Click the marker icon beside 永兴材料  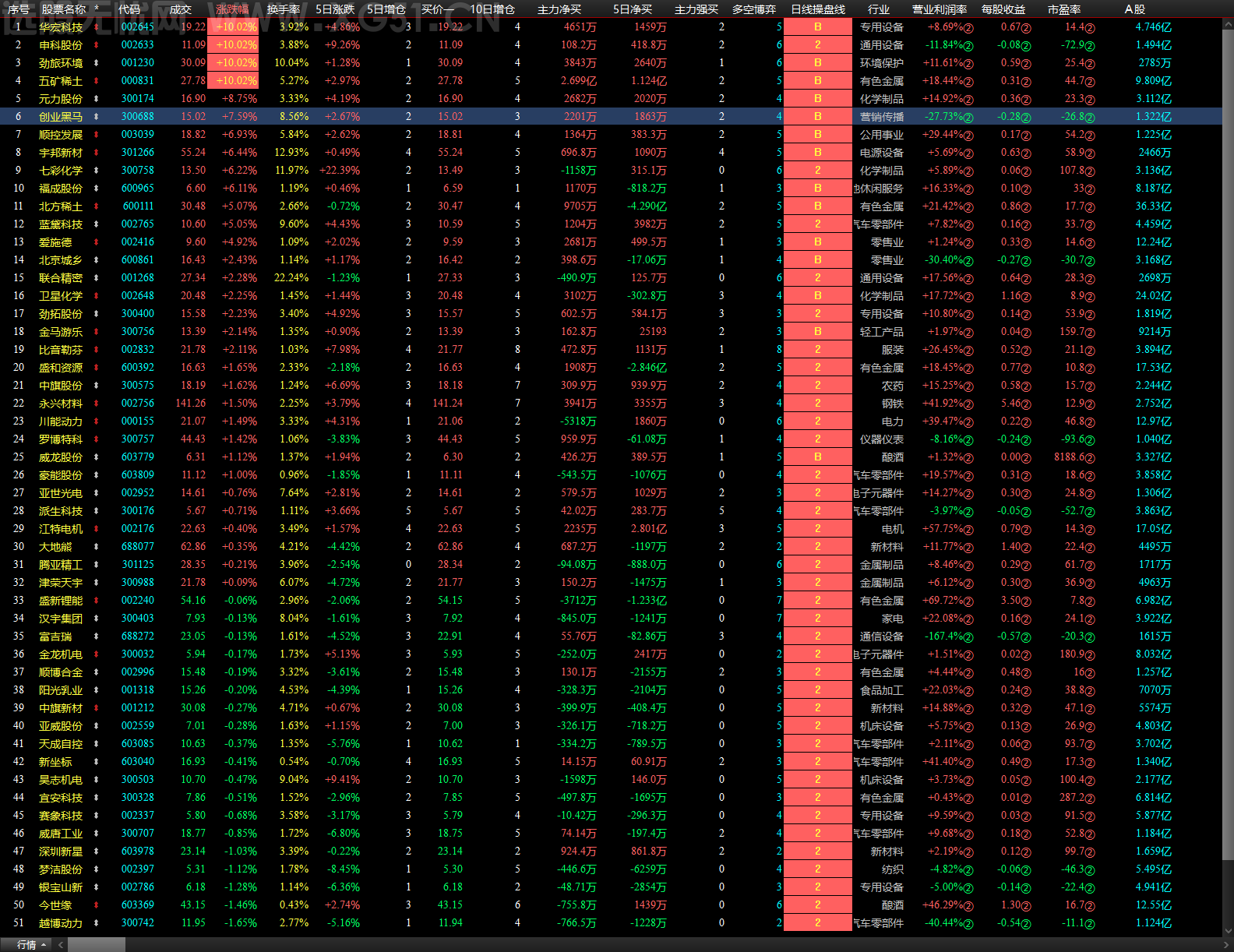97,404
